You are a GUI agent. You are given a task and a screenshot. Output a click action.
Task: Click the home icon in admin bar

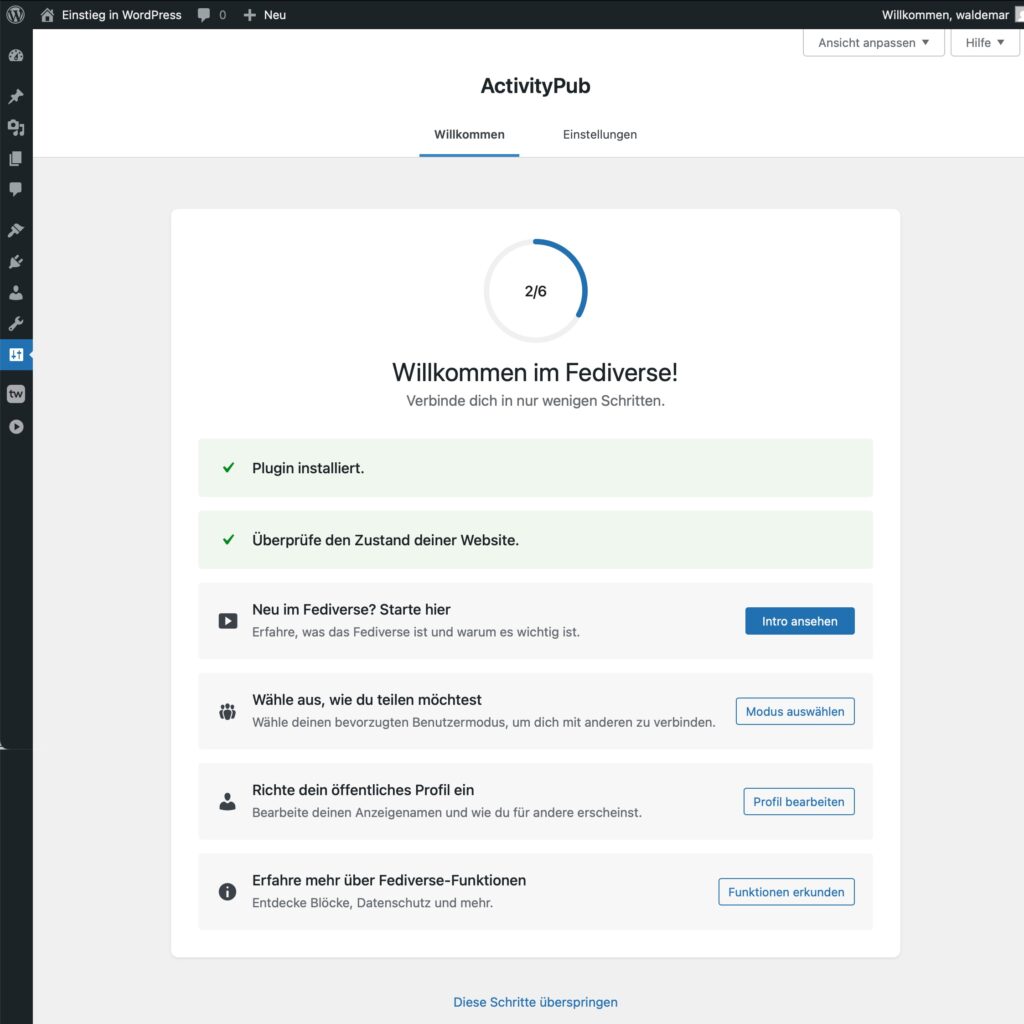click(x=47, y=14)
